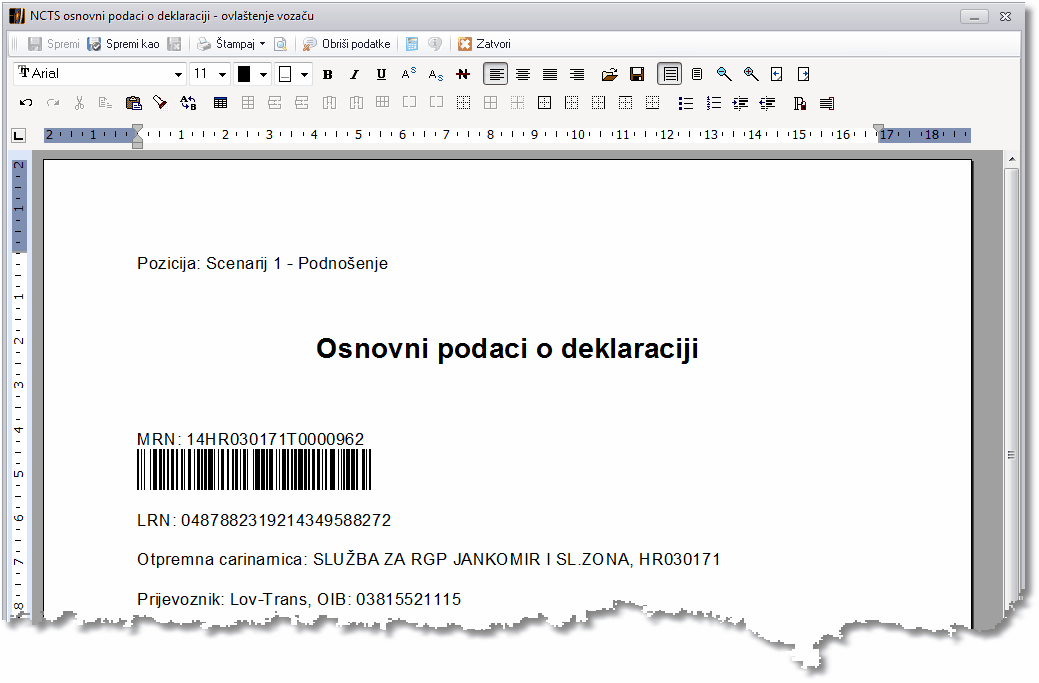Open the Arial font name dropdown

pyautogui.click(x=178, y=74)
